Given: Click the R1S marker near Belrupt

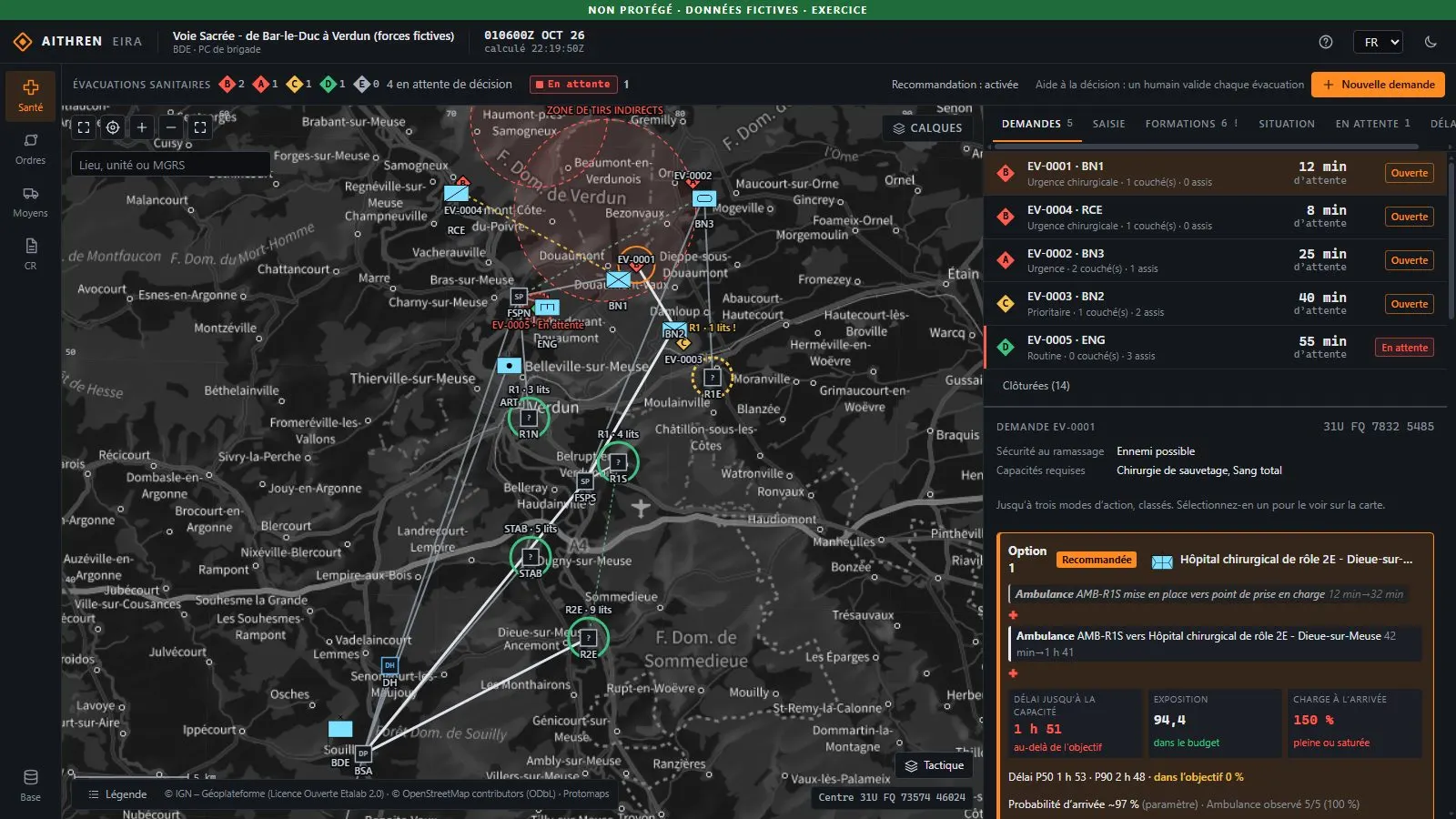Looking at the screenshot, I should (x=618, y=462).
